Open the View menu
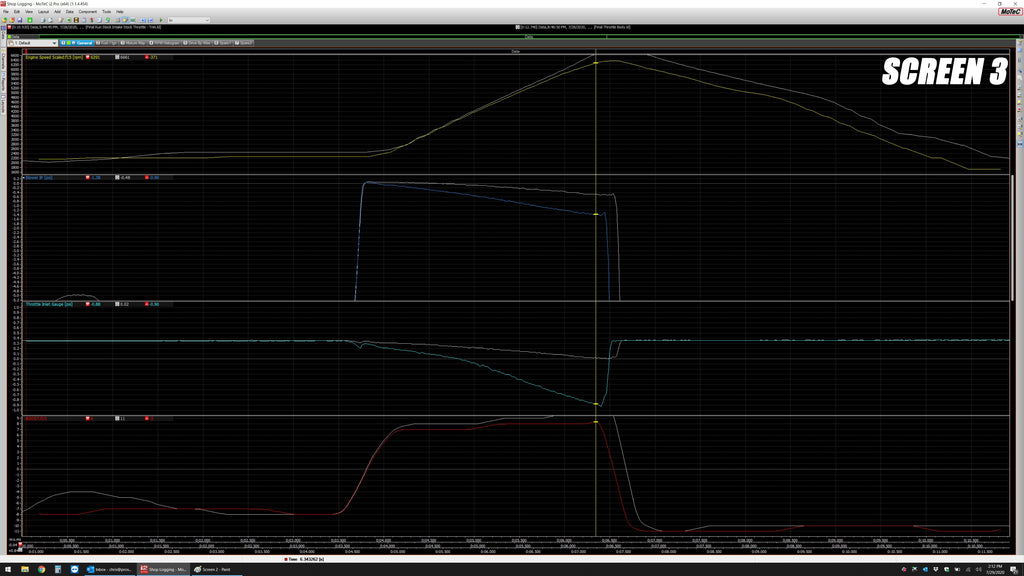This screenshot has width=1024, height=576. coord(29,12)
